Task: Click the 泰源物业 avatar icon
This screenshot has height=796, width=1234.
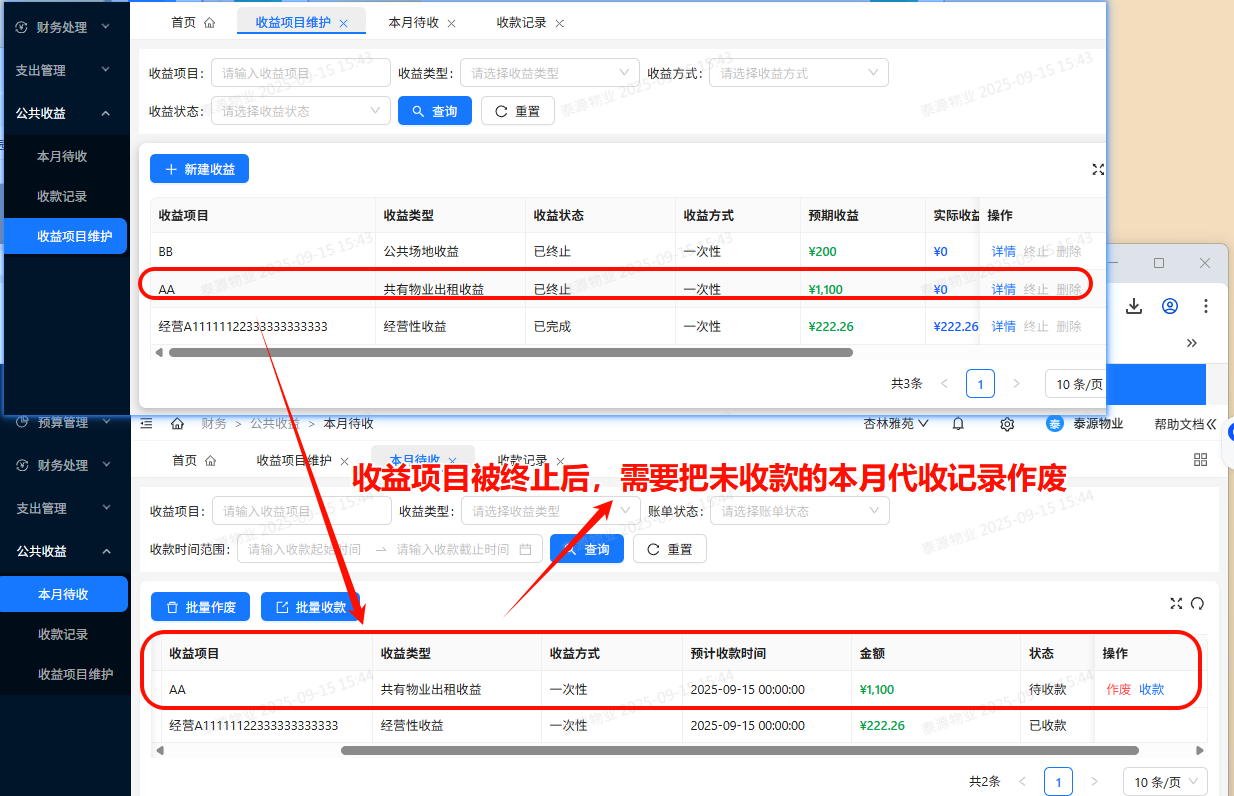Action: click(1056, 423)
